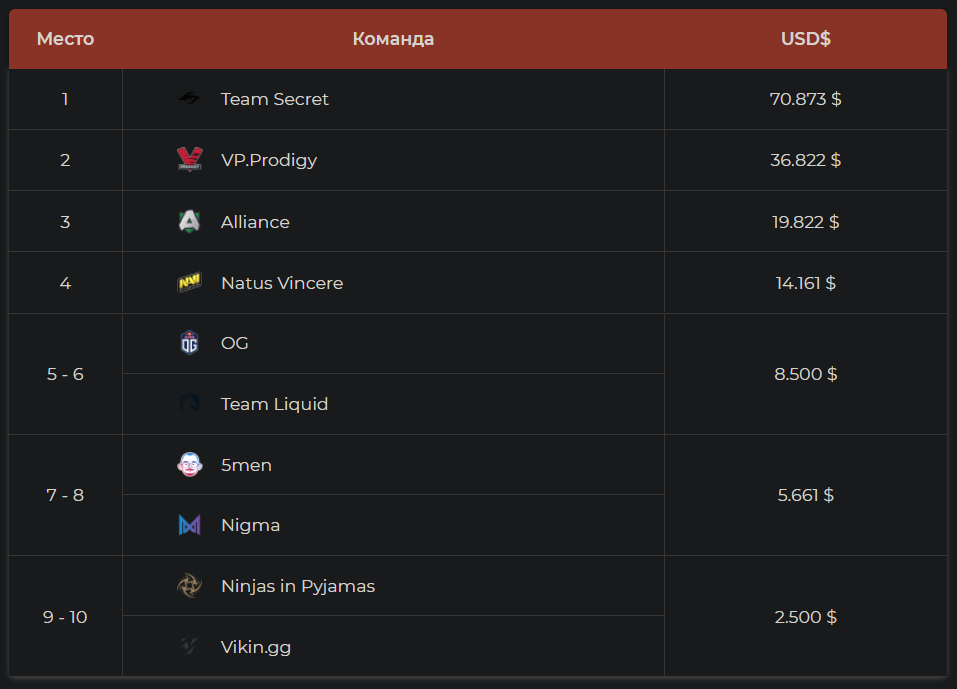
Task: Click the Team Secret logo icon
Action: (x=189, y=99)
